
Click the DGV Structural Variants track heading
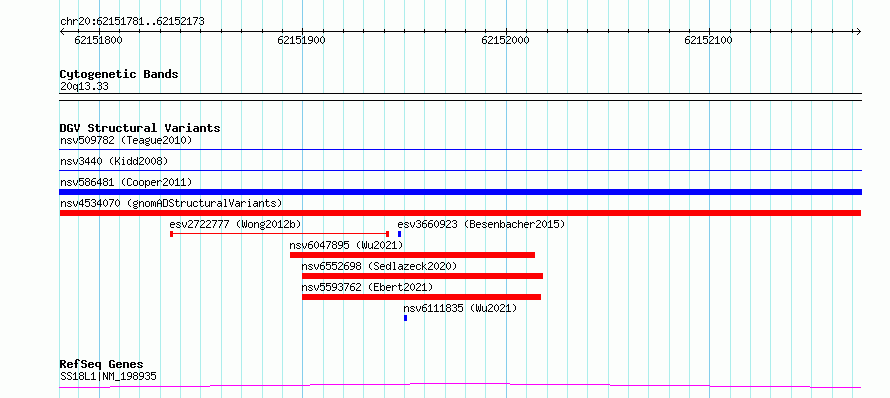[x=140, y=128]
